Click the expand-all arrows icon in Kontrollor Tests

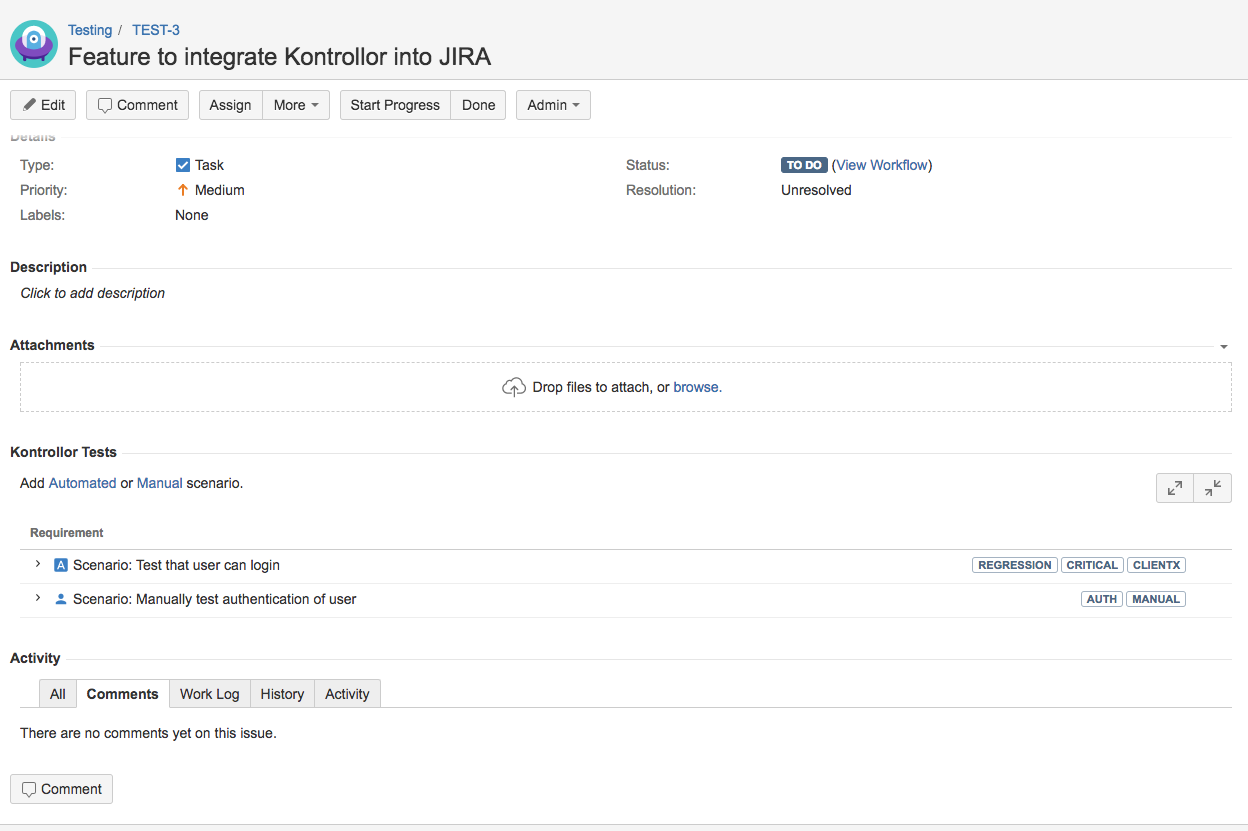(1175, 488)
